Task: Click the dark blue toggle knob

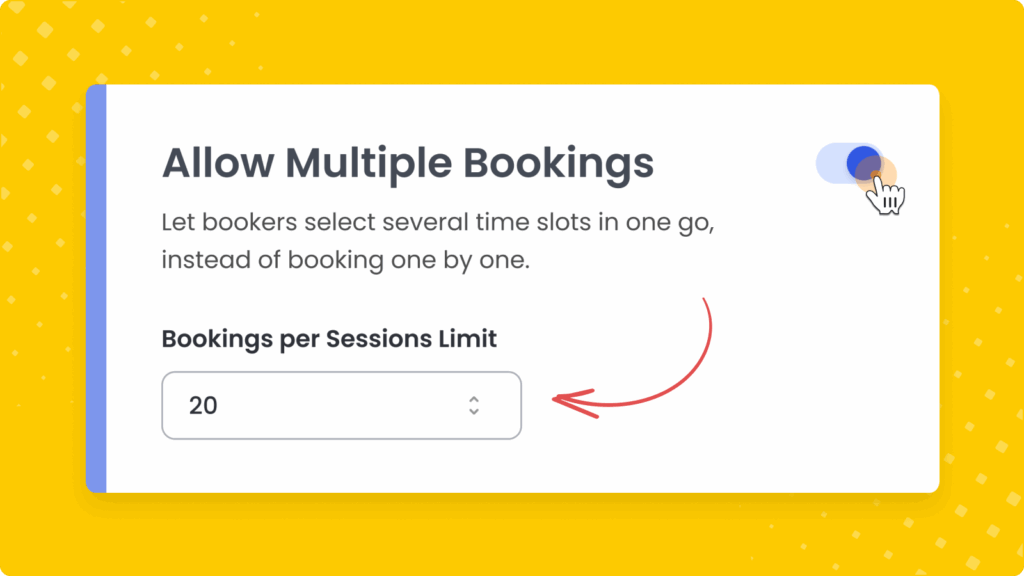Action: click(862, 162)
